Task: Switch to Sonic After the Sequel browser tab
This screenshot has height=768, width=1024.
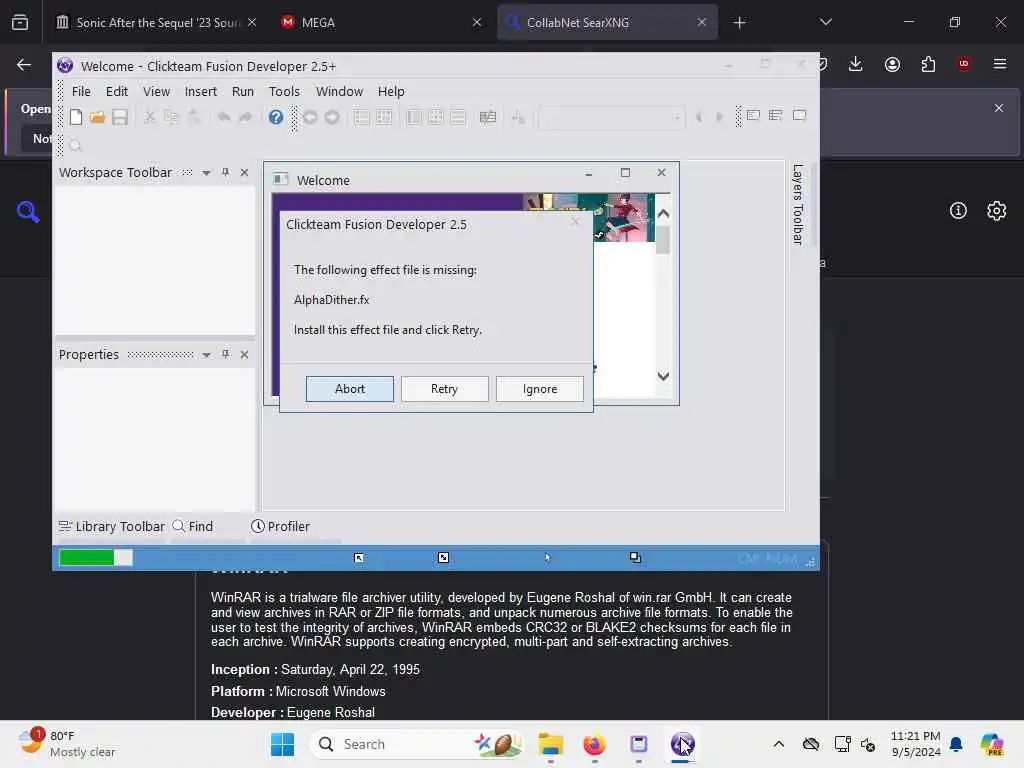Action: (x=157, y=22)
